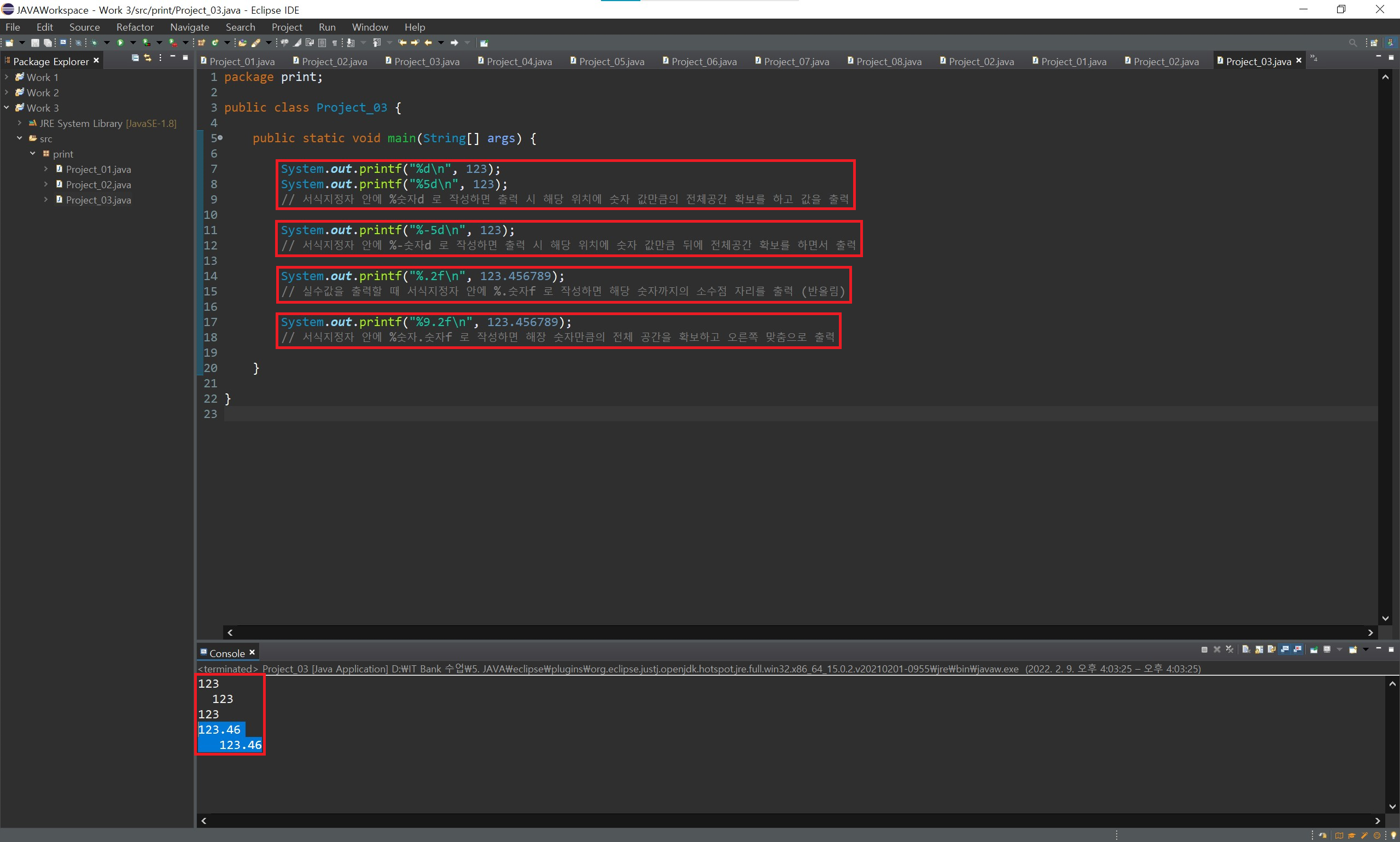Screen dimensions: 1400x842
Task: Switch to the Project_05.java tab
Action: click(611, 61)
